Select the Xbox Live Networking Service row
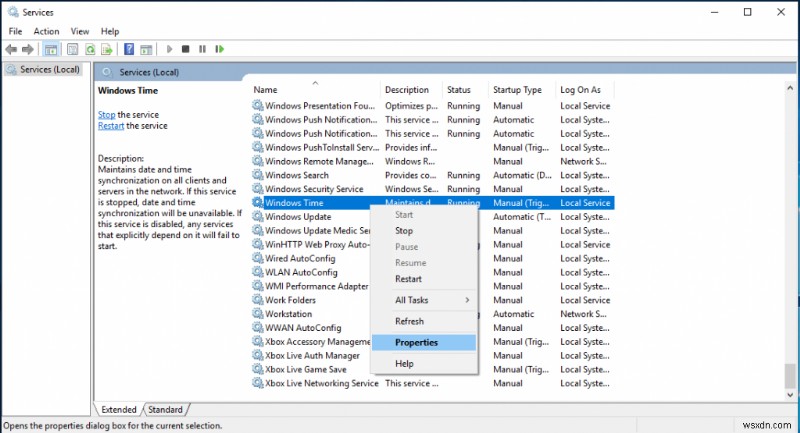The image size is (800, 433). coord(433,383)
